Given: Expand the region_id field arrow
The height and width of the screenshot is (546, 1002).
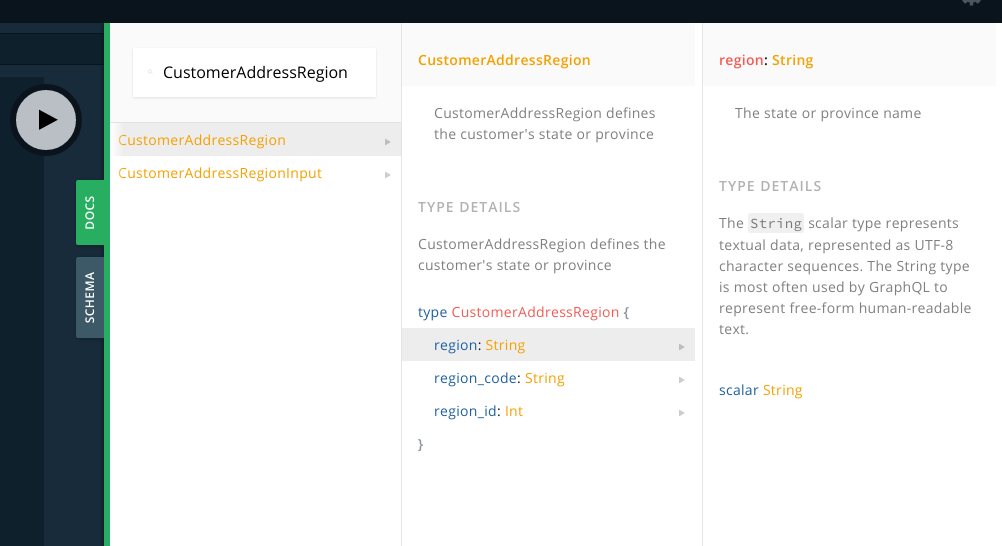Looking at the screenshot, I should (681, 412).
